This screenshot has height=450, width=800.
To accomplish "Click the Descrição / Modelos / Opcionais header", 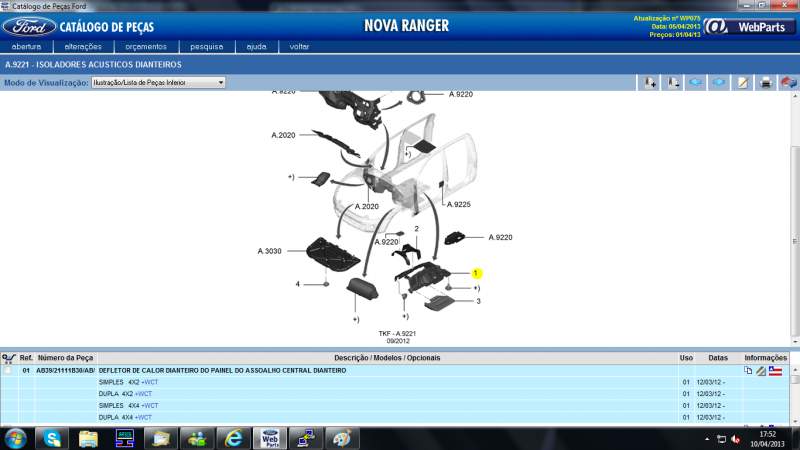I will tap(387, 358).
